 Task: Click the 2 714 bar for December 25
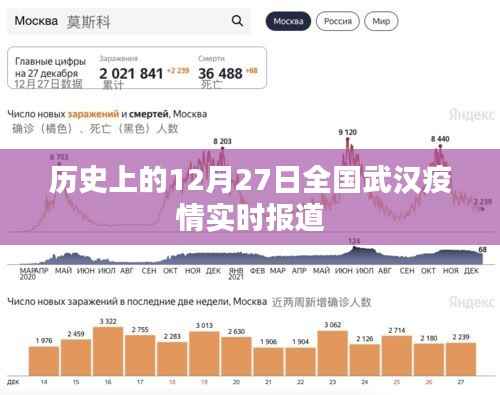tap(397, 356)
